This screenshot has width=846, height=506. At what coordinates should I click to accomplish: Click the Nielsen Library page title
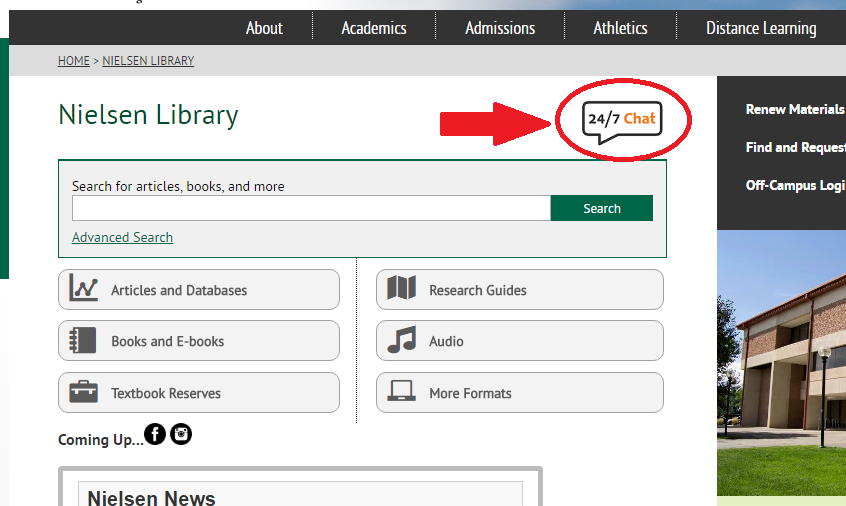click(148, 115)
